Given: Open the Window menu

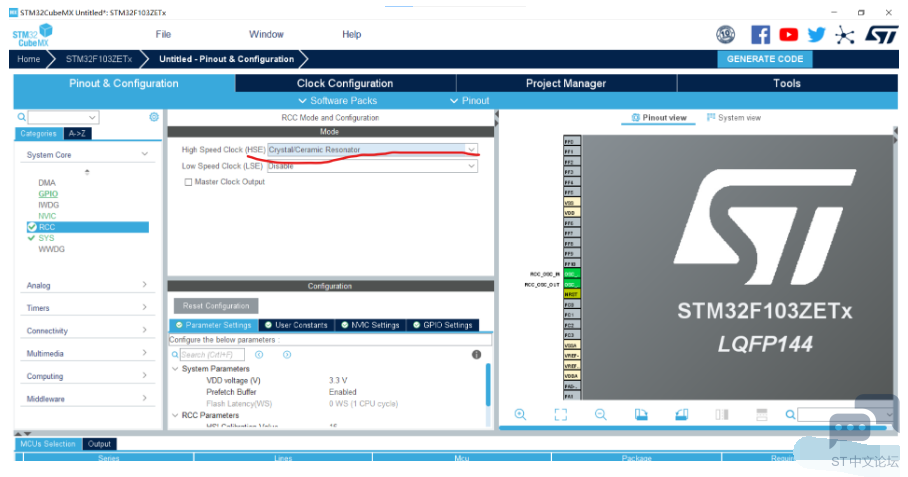Looking at the screenshot, I should (266, 34).
